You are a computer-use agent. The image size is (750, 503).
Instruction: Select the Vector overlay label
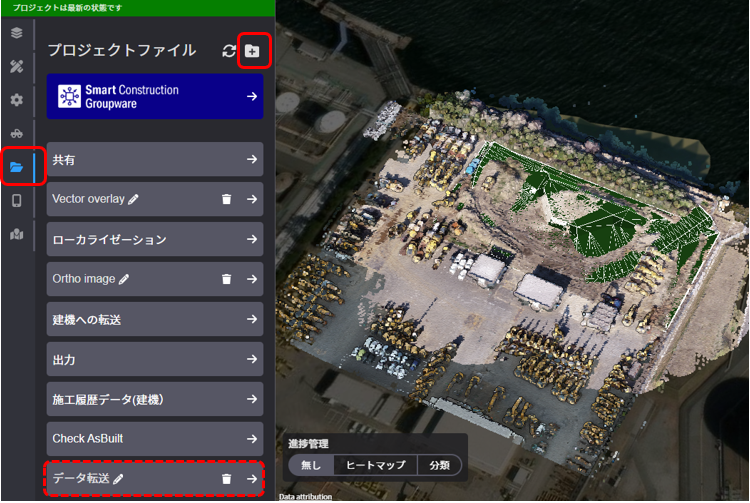(88, 199)
